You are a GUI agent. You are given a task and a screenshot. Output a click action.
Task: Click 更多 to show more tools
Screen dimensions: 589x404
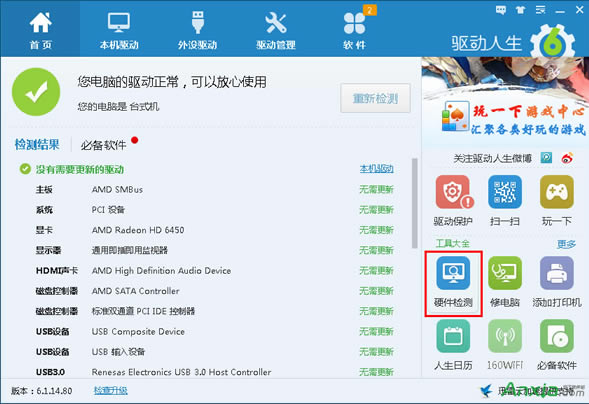coord(566,244)
